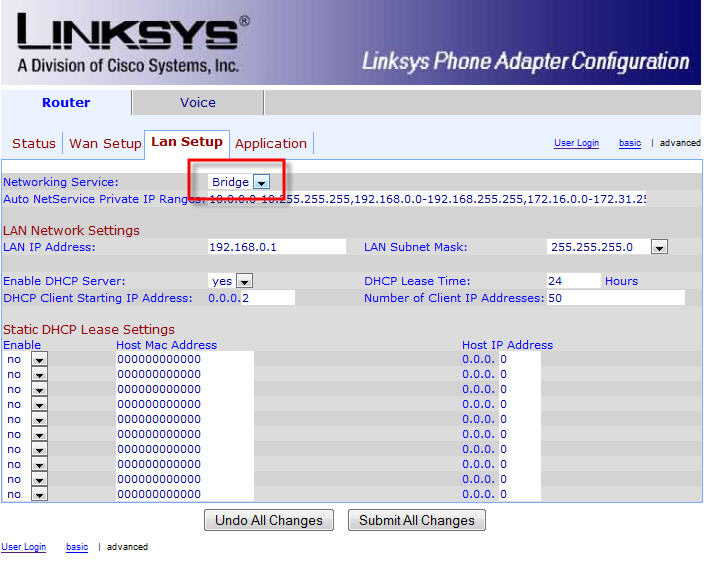This screenshot has width=704, height=568.
Task: Click the Linksys logo
Action: (x=132, y=43)
